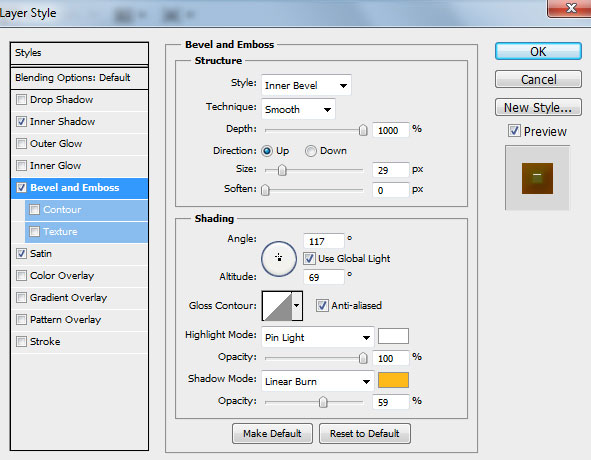Click the style preview thumbnail
591x460 pixels.
[x=537, y=178]
